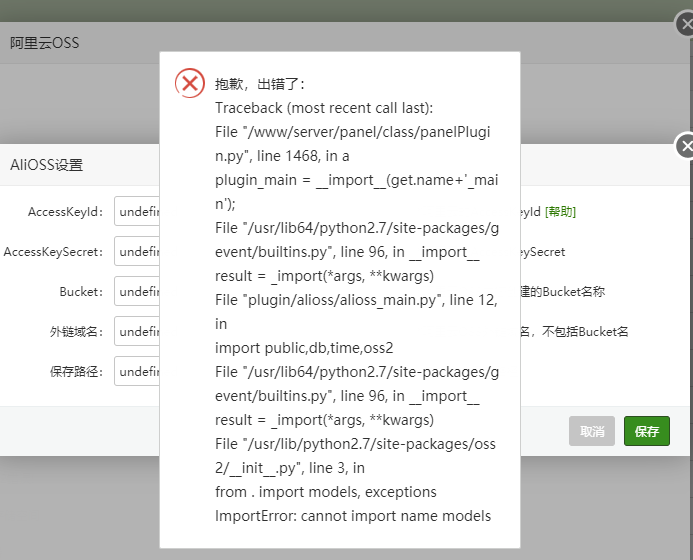Click the 抱歉，出错了 error heading
This screenshot has width=693, height=560.
point(260,84)
